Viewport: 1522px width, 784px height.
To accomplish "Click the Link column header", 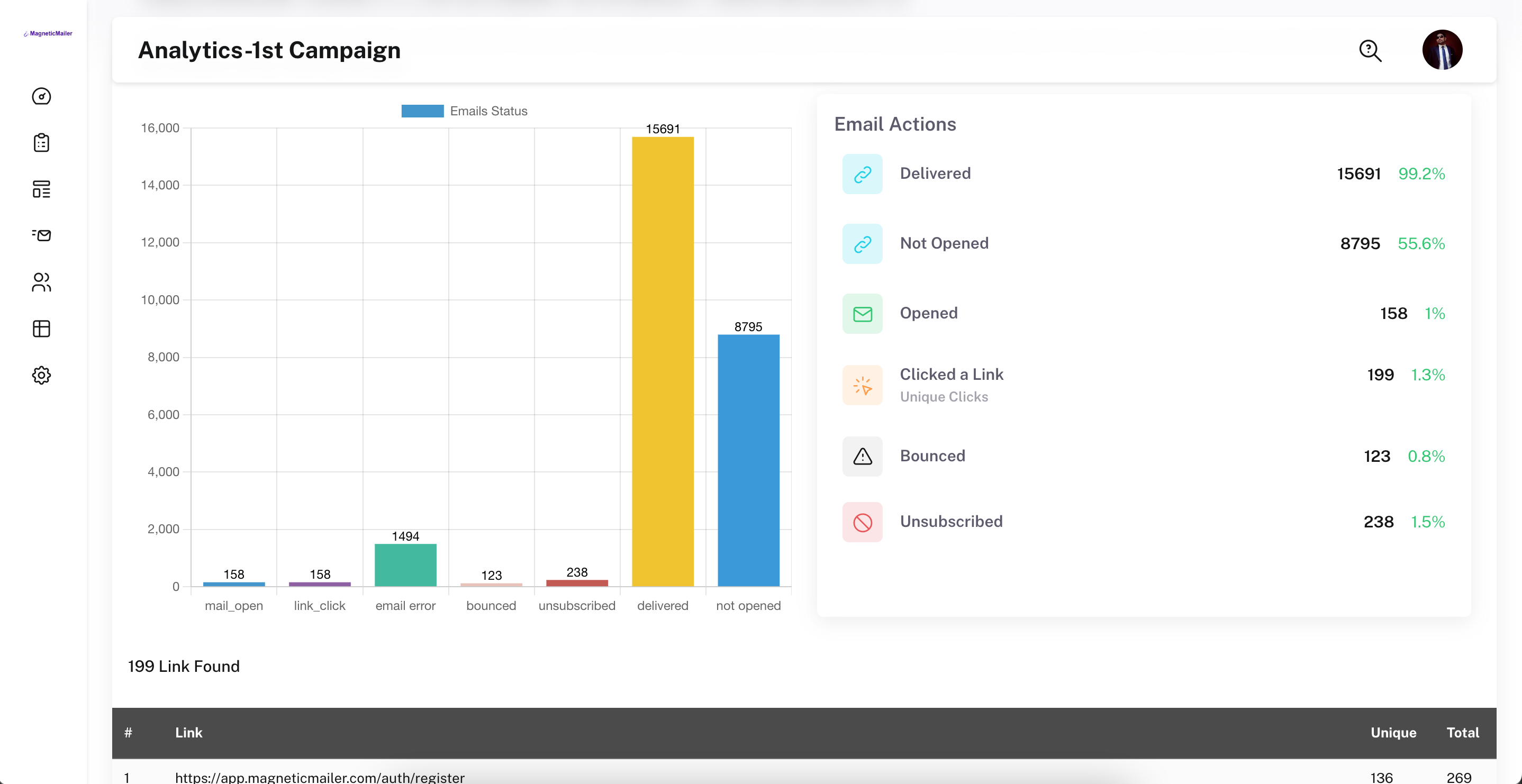I will click(x=188, y=733).
